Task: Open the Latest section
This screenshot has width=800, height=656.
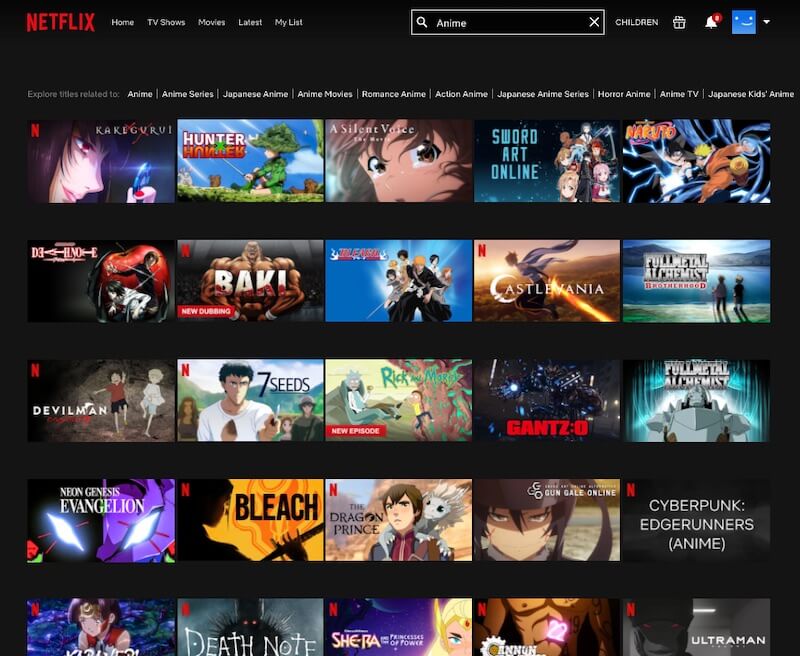Action: click(250, 22)
